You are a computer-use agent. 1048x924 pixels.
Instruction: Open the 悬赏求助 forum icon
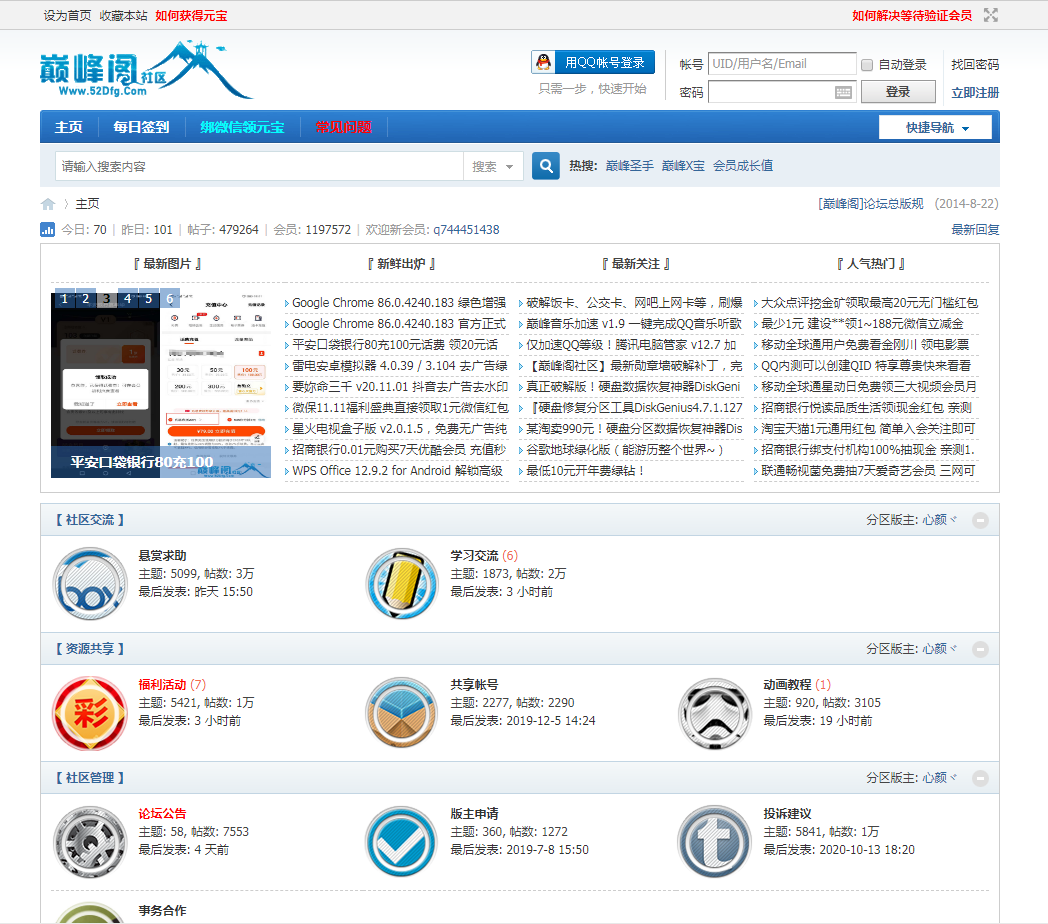coord(90,584)
